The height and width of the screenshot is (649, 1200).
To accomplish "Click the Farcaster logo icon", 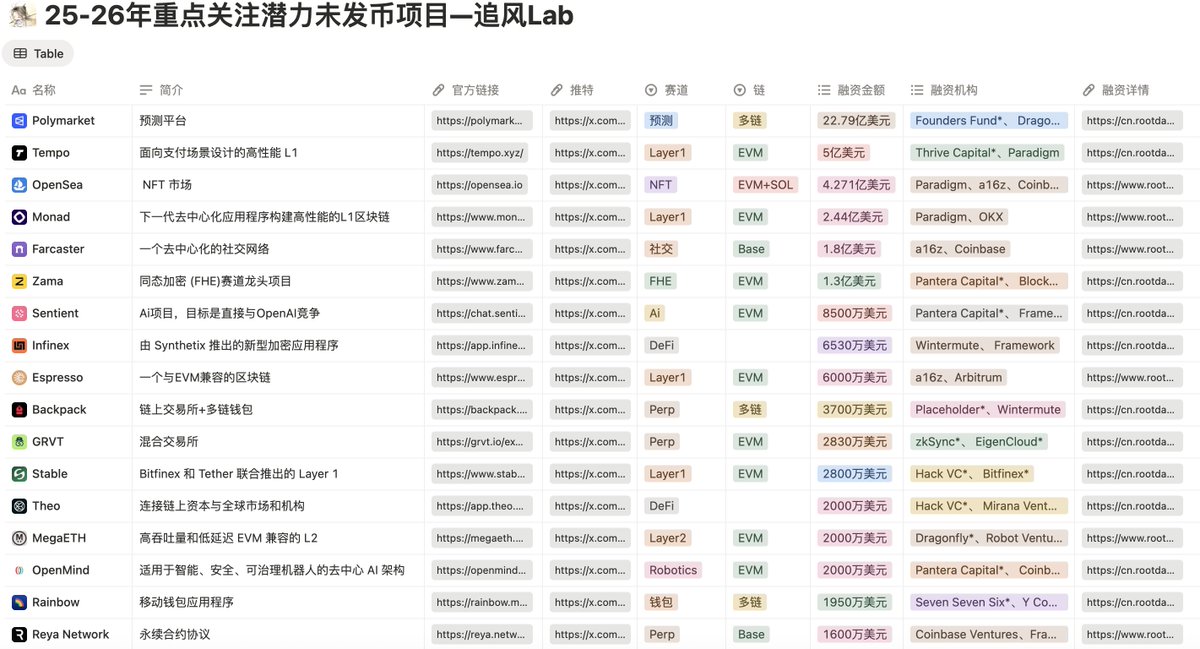I will pyautogui.click(x=19, y=249).
